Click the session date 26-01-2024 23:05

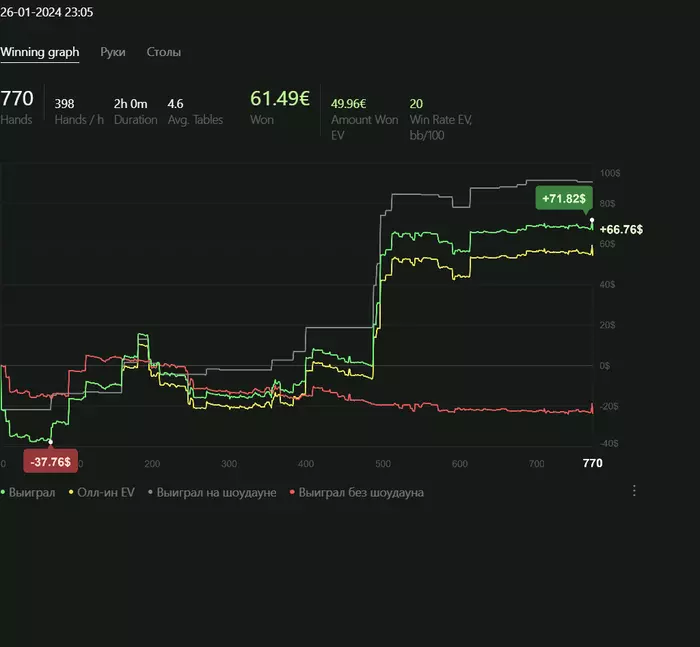point(46,12)
